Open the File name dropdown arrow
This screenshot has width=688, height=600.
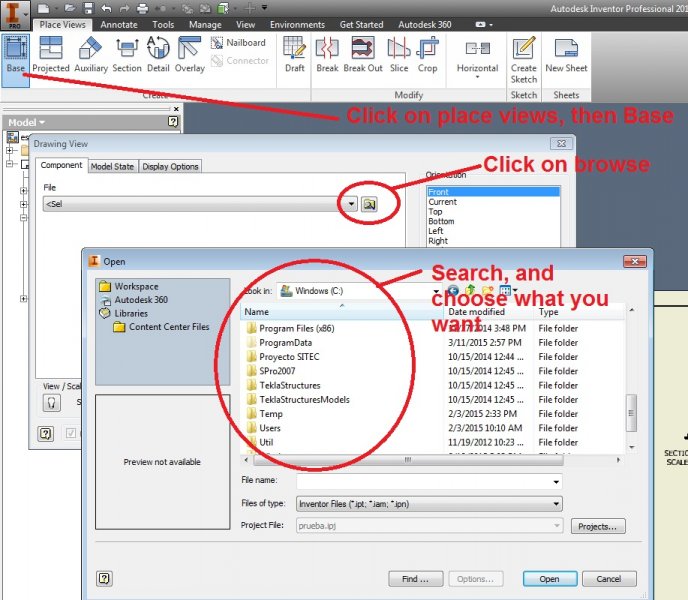point(555,481)
